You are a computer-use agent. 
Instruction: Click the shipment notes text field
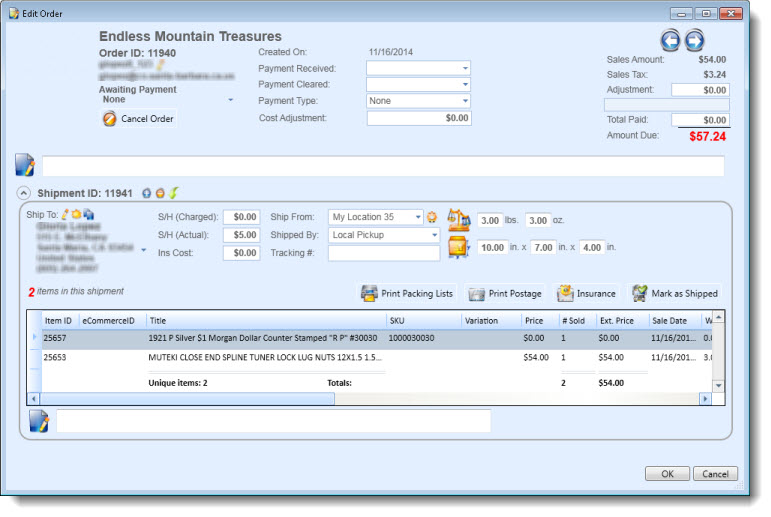(x=274, y=421)
